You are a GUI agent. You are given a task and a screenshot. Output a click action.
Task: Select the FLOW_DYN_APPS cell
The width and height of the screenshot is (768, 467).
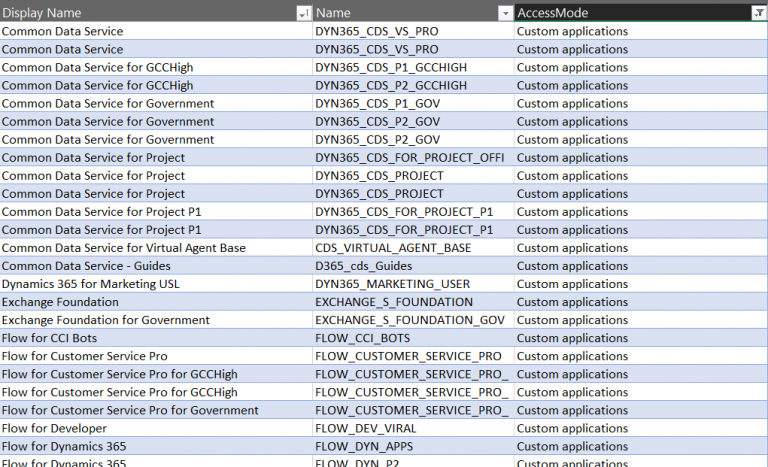pyautogui.click(x=364, y=446)
